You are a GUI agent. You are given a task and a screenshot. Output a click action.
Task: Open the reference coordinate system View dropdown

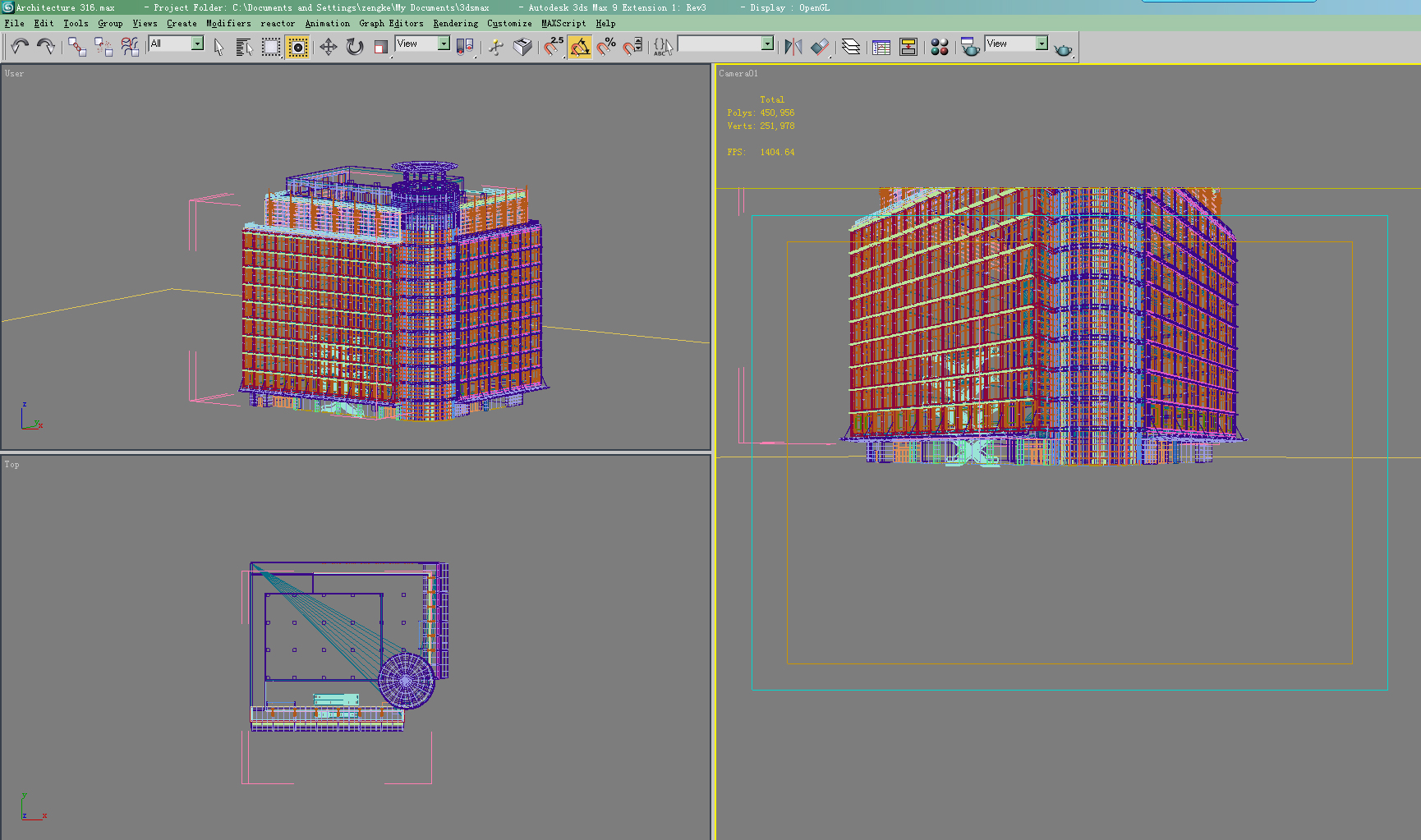422,44
